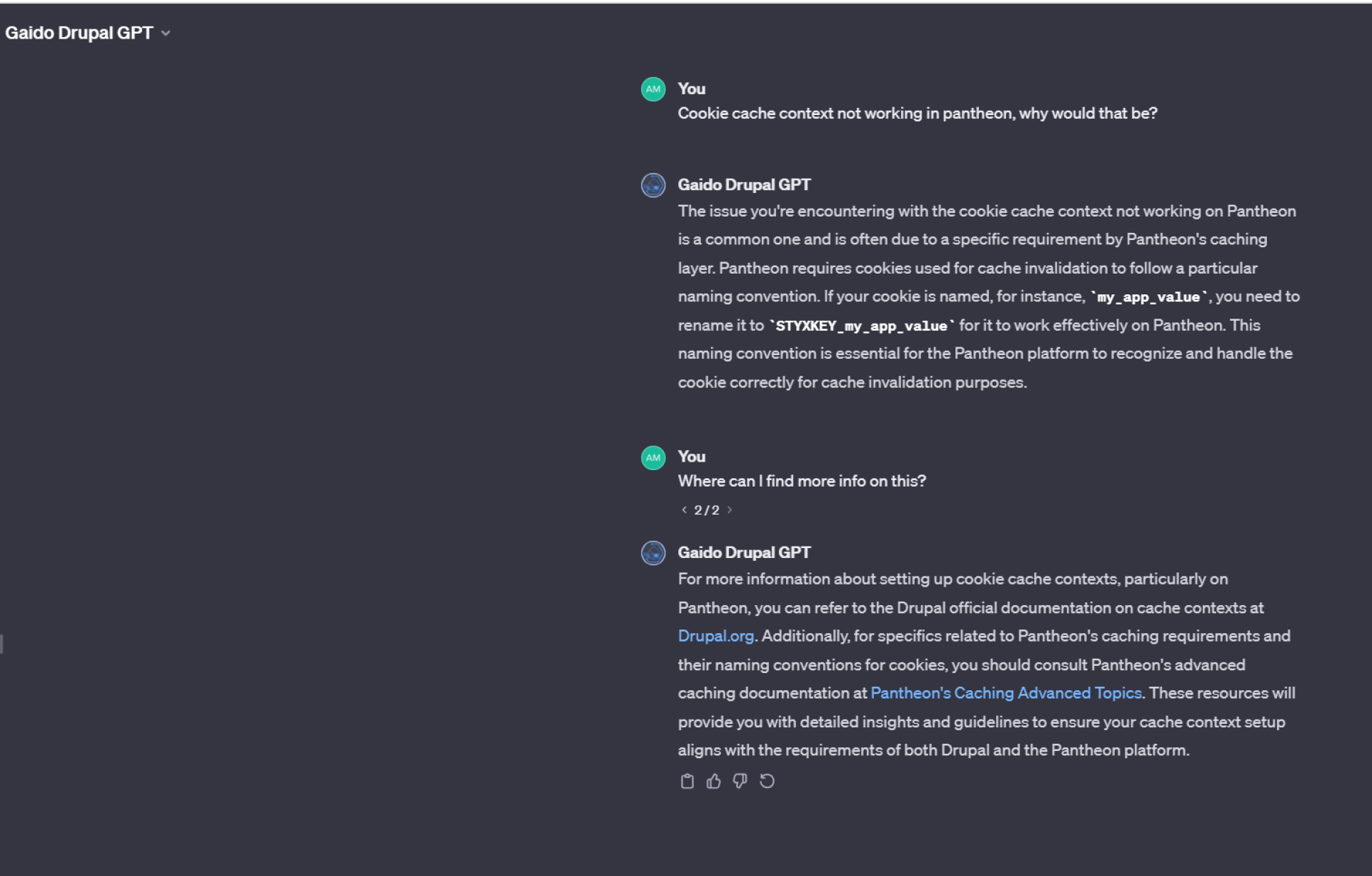Viewport: 1372px width, 876px height.
Task: Click the my_app_value inline code
Action: pos(1149,297)
